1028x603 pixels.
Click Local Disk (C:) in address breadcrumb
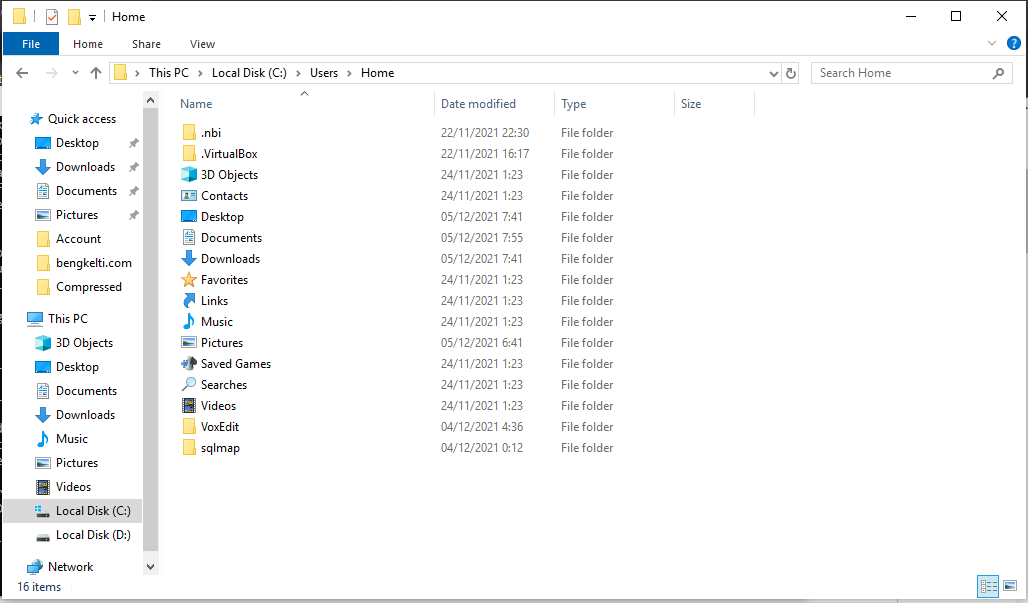[x=249, y=73]
